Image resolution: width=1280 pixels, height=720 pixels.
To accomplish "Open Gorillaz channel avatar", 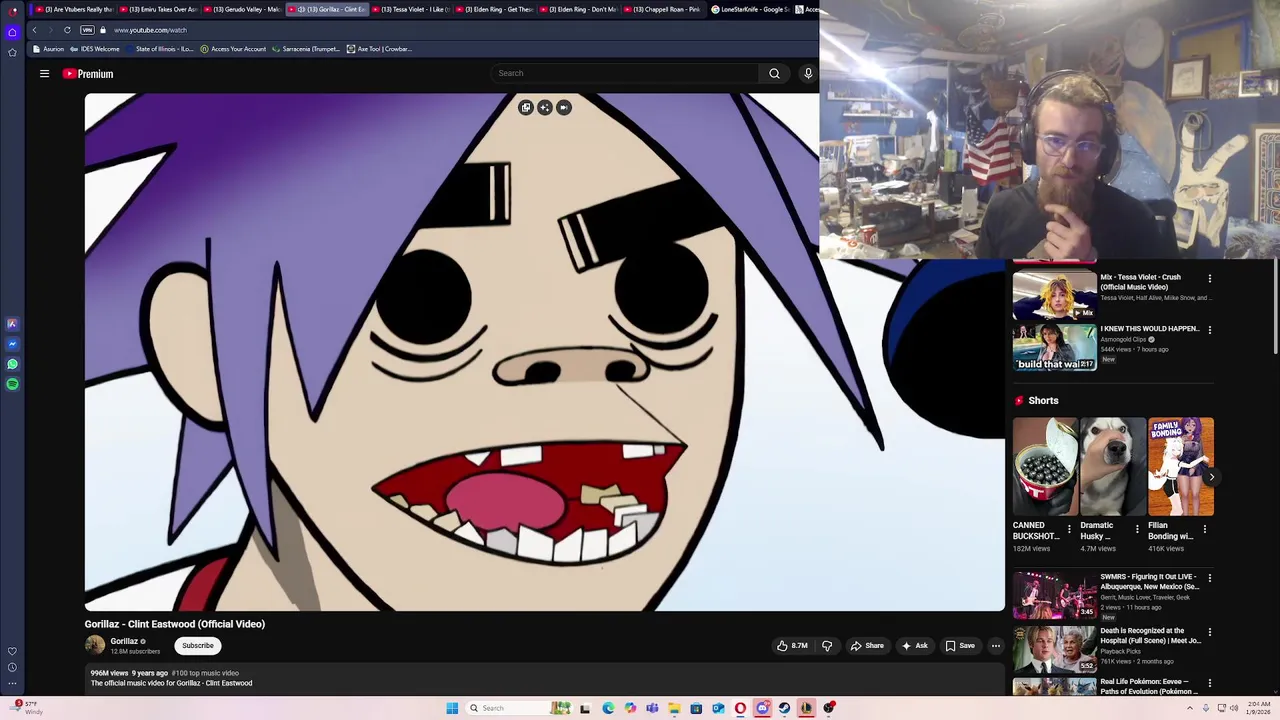I will [x=95, y=645].
